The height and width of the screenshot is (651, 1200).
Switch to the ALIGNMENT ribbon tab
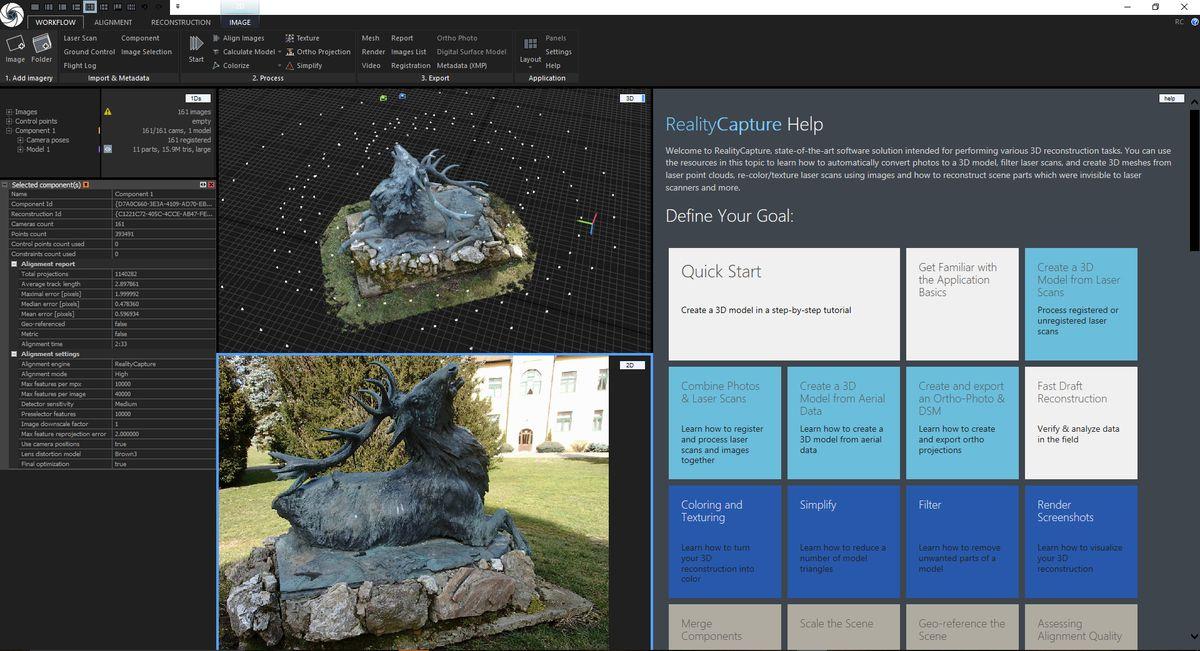click(x=113, y=22)
